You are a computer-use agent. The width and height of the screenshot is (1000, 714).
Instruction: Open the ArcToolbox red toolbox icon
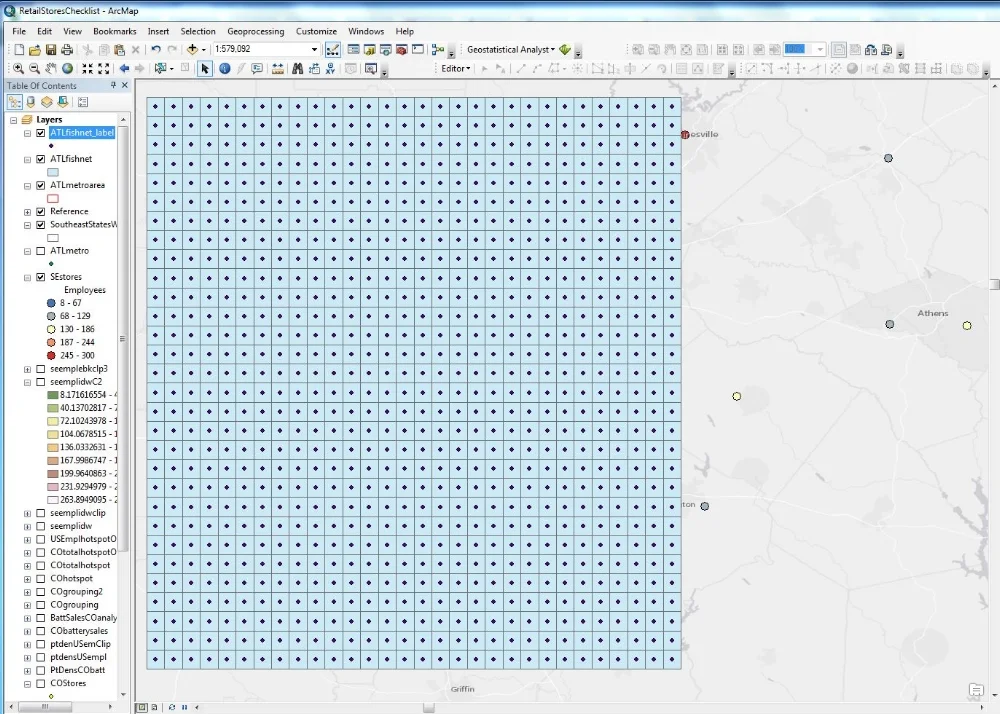pos(402,50)
